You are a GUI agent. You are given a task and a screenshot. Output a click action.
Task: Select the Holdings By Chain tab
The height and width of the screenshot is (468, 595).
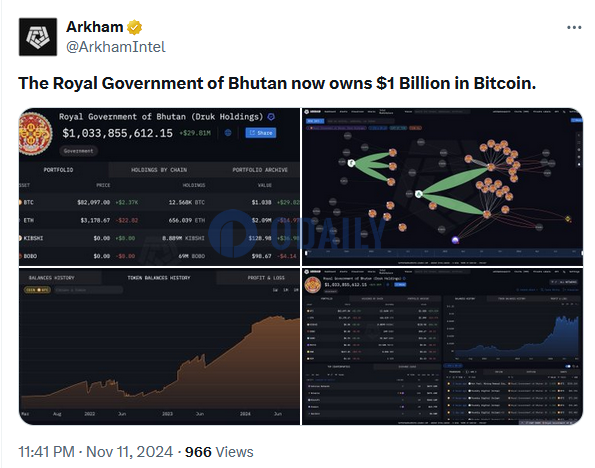point(159,170)
